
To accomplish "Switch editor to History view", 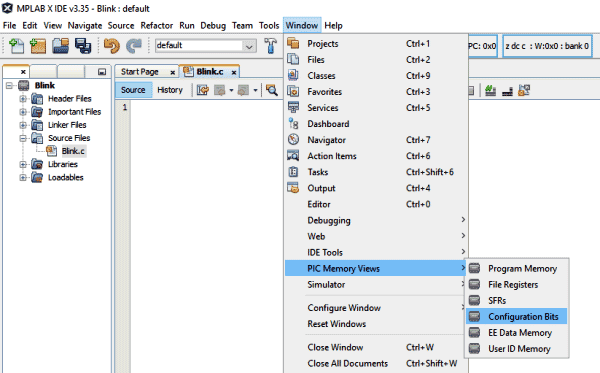I will click(170, 90).
